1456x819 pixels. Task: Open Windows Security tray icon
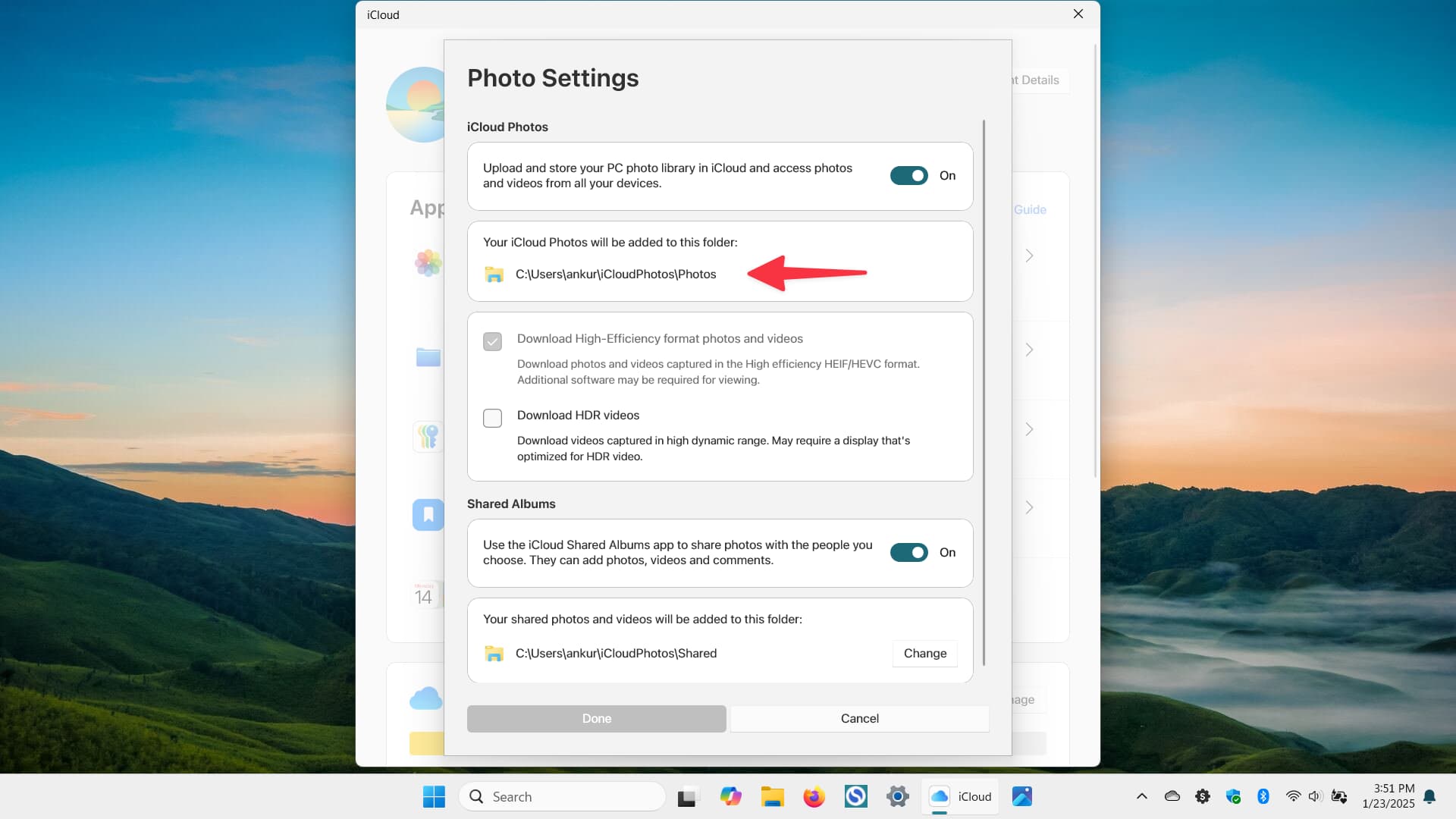click(x=1233, y=796)
